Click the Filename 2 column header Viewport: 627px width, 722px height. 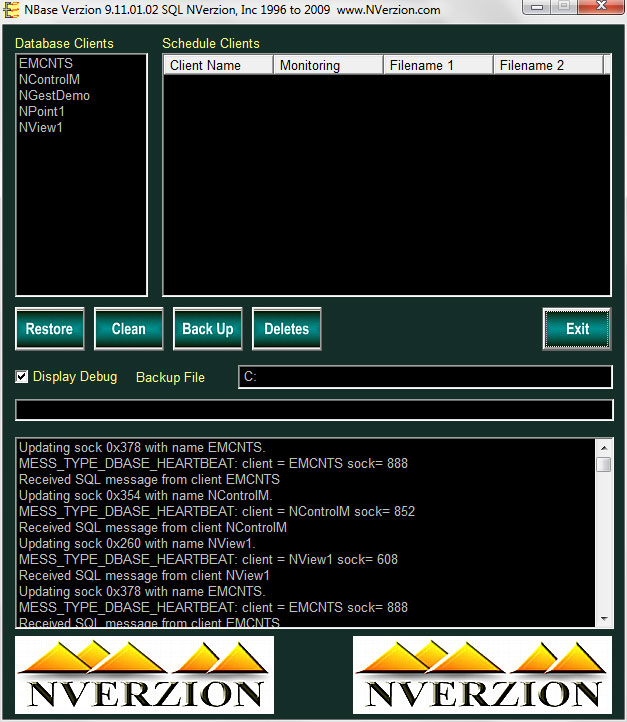[548, 65]
